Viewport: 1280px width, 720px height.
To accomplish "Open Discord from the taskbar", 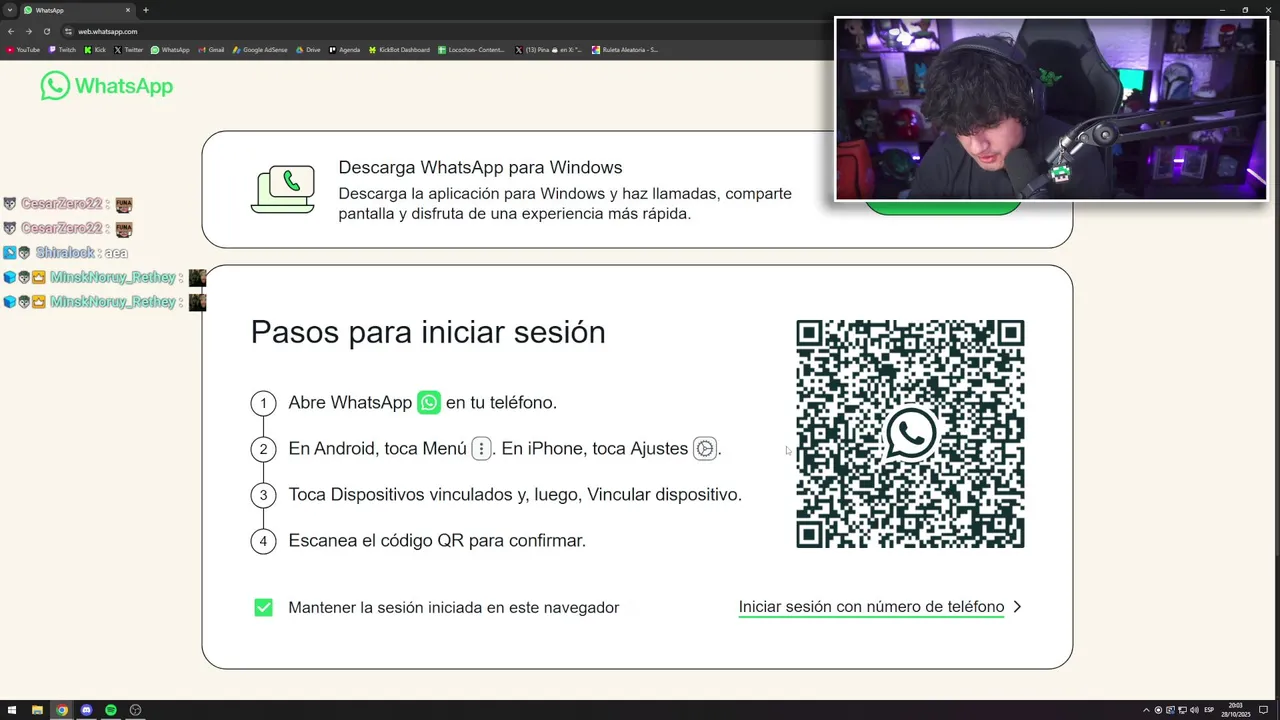I will 86,710.
